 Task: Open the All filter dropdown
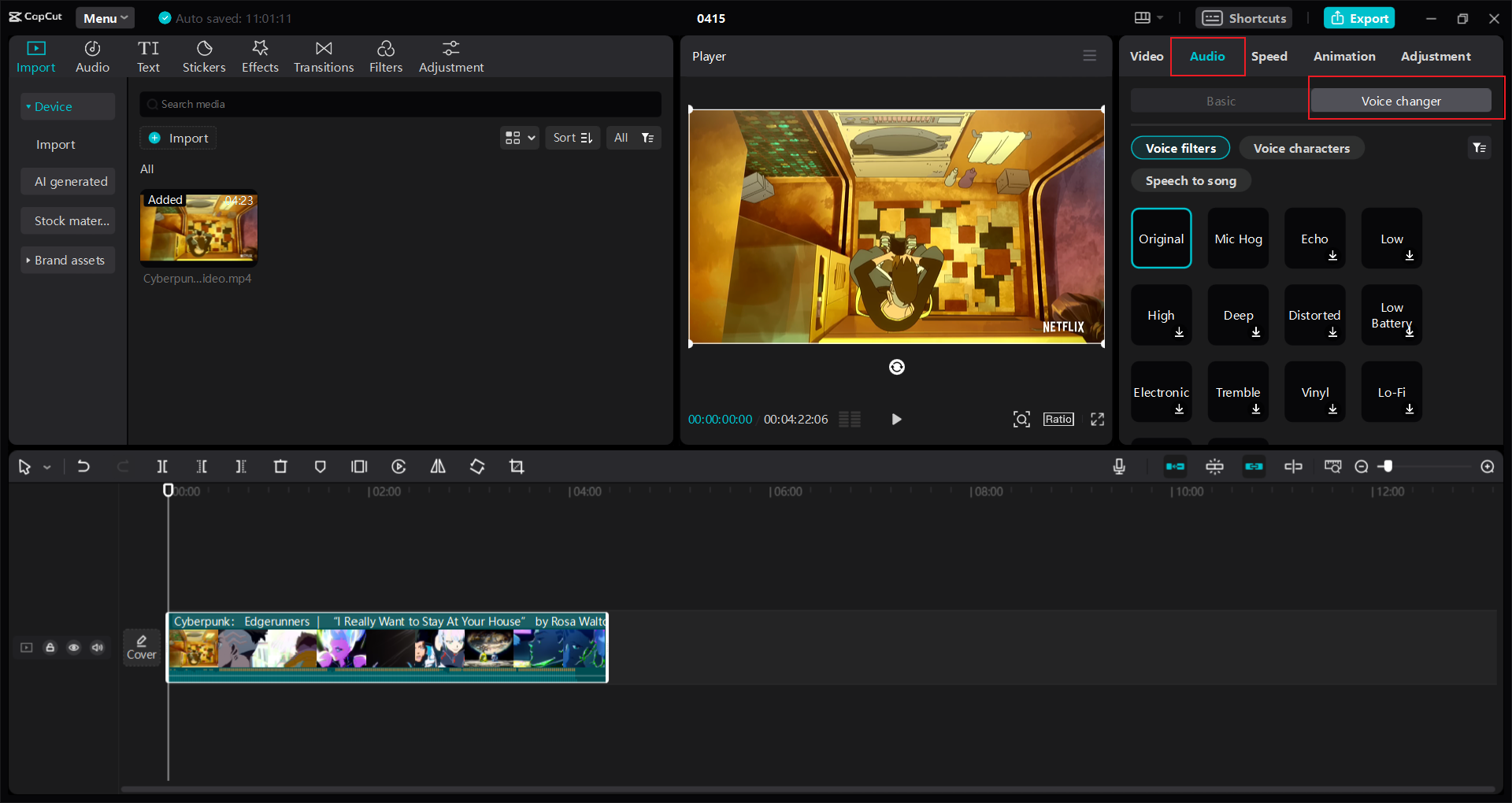[x=634, y=138]
